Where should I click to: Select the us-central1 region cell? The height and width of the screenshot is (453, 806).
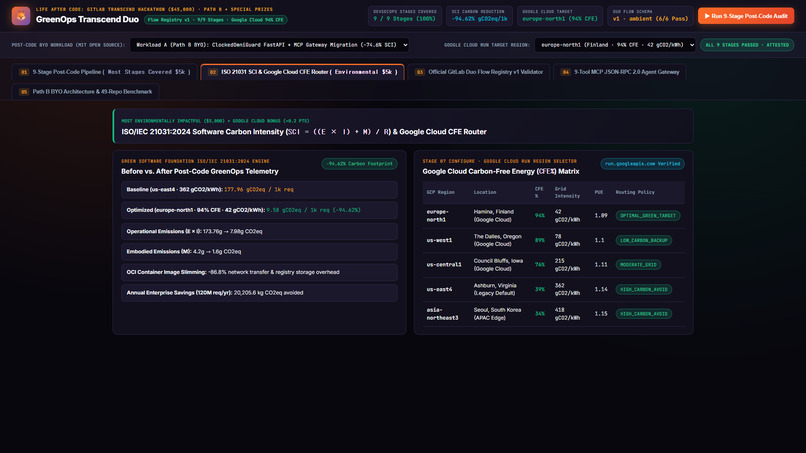click(444, 264)
